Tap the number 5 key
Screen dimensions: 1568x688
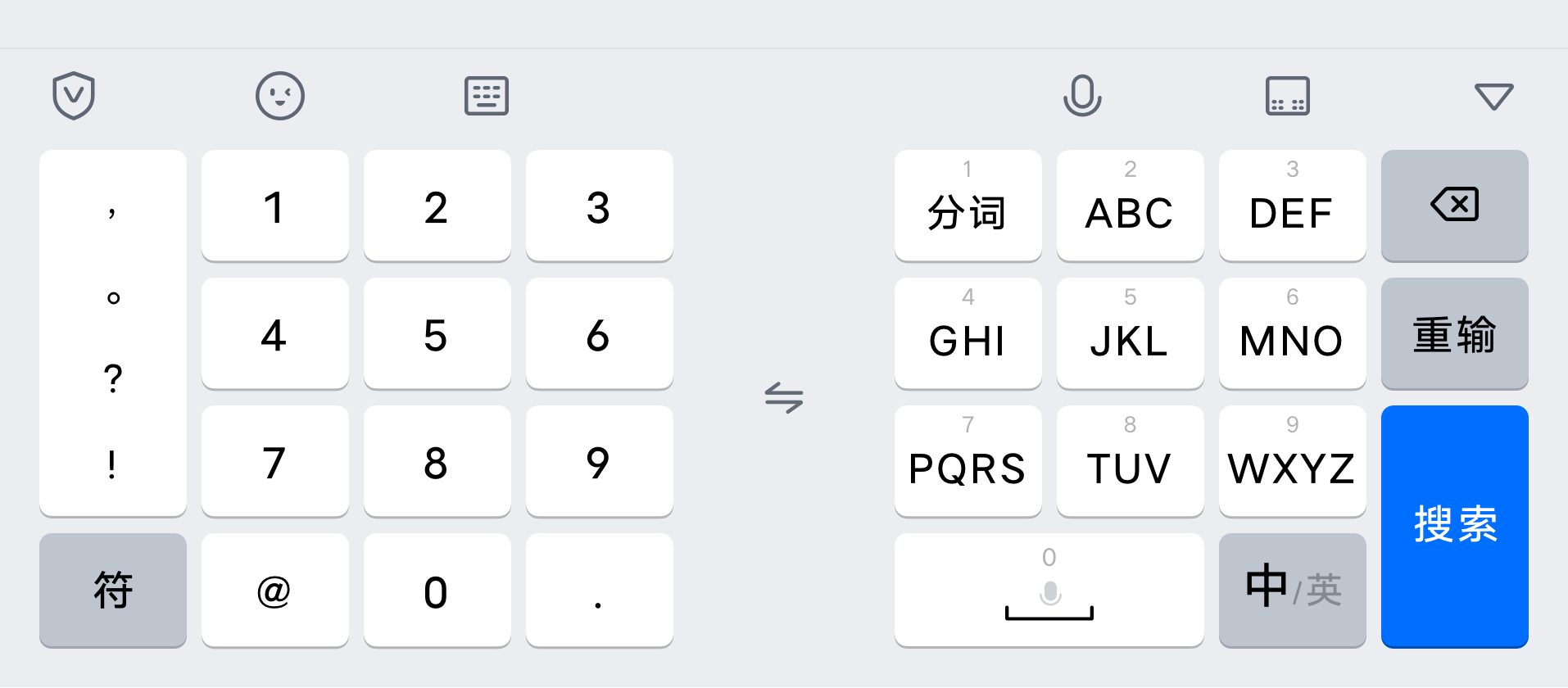(437, 333)
